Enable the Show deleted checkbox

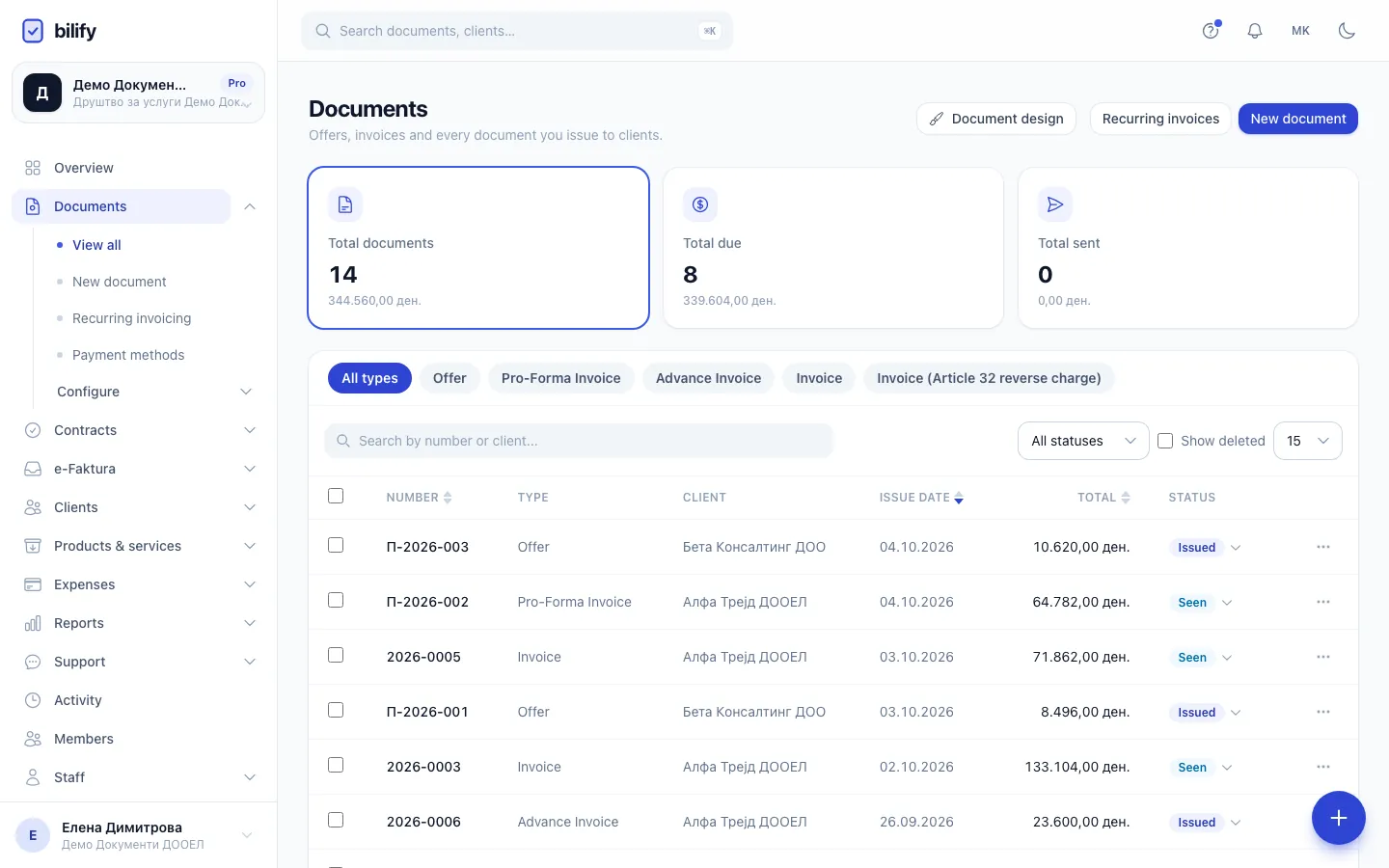pyautogui.click(x=1165, y=441)
